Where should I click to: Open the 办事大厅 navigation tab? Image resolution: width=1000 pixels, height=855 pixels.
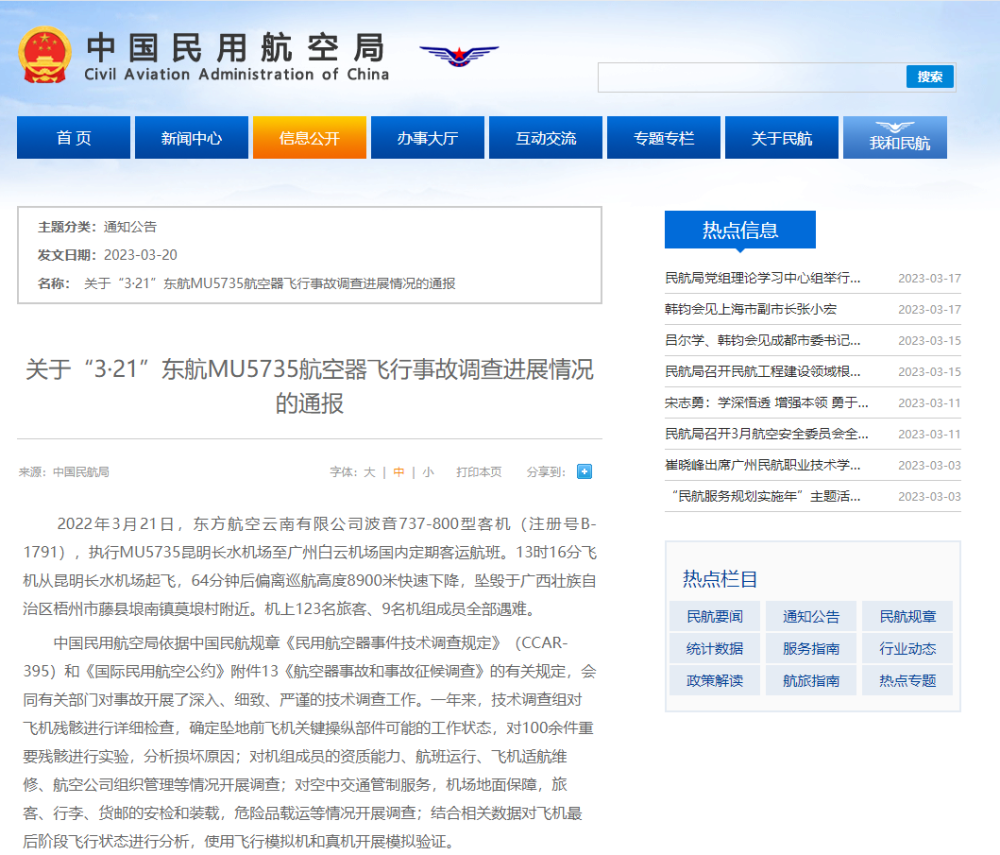pos(427,137)
